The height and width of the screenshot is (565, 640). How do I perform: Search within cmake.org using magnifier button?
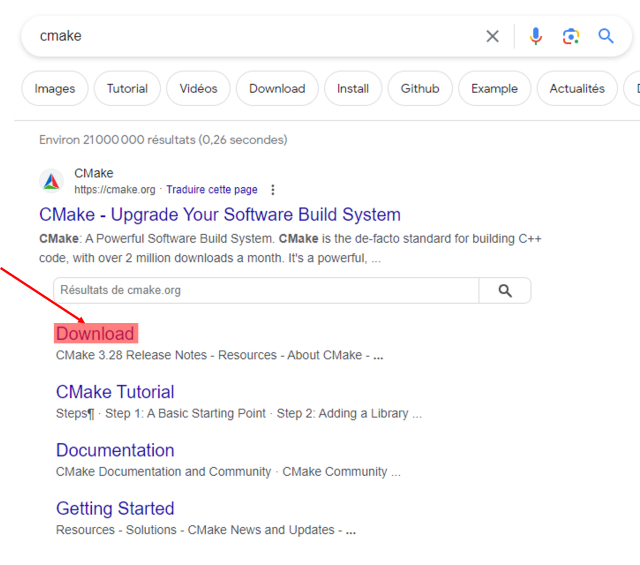tap(505, 291)
